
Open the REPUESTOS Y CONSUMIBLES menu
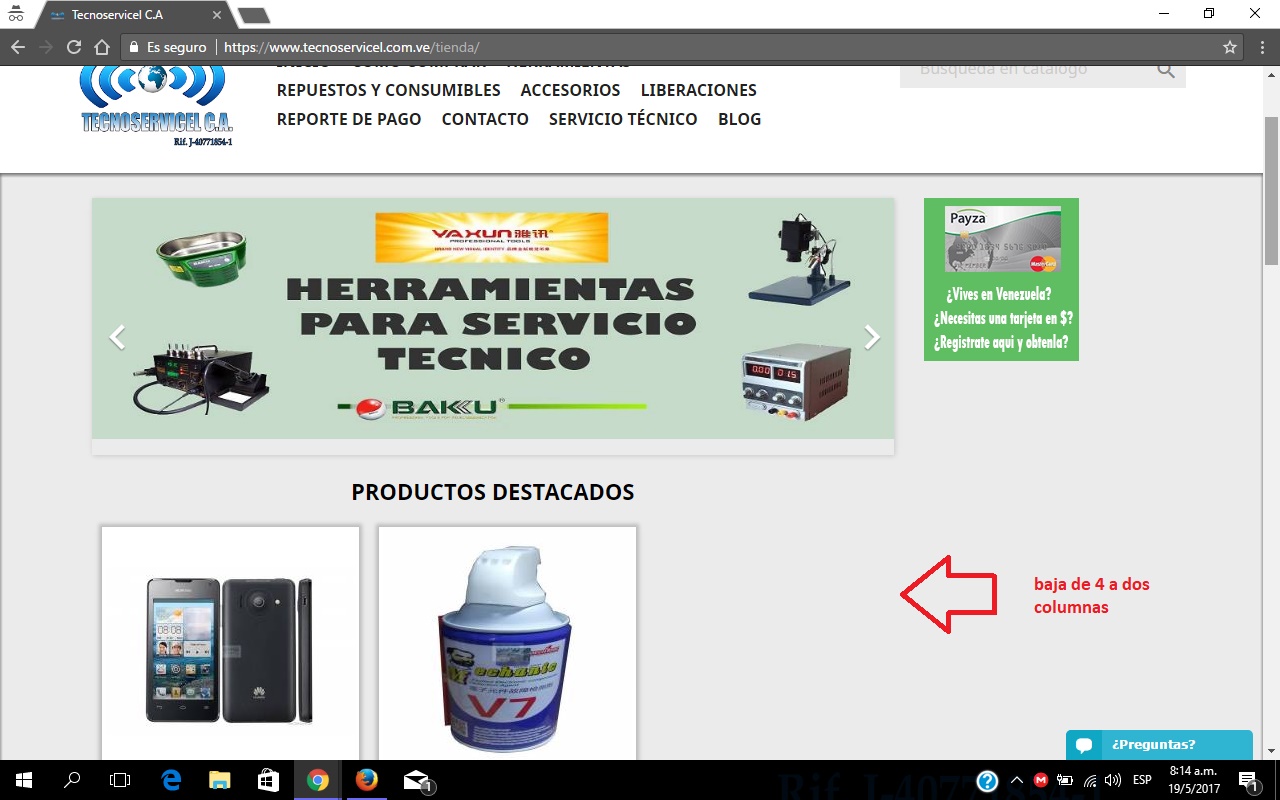click(389, 90)
